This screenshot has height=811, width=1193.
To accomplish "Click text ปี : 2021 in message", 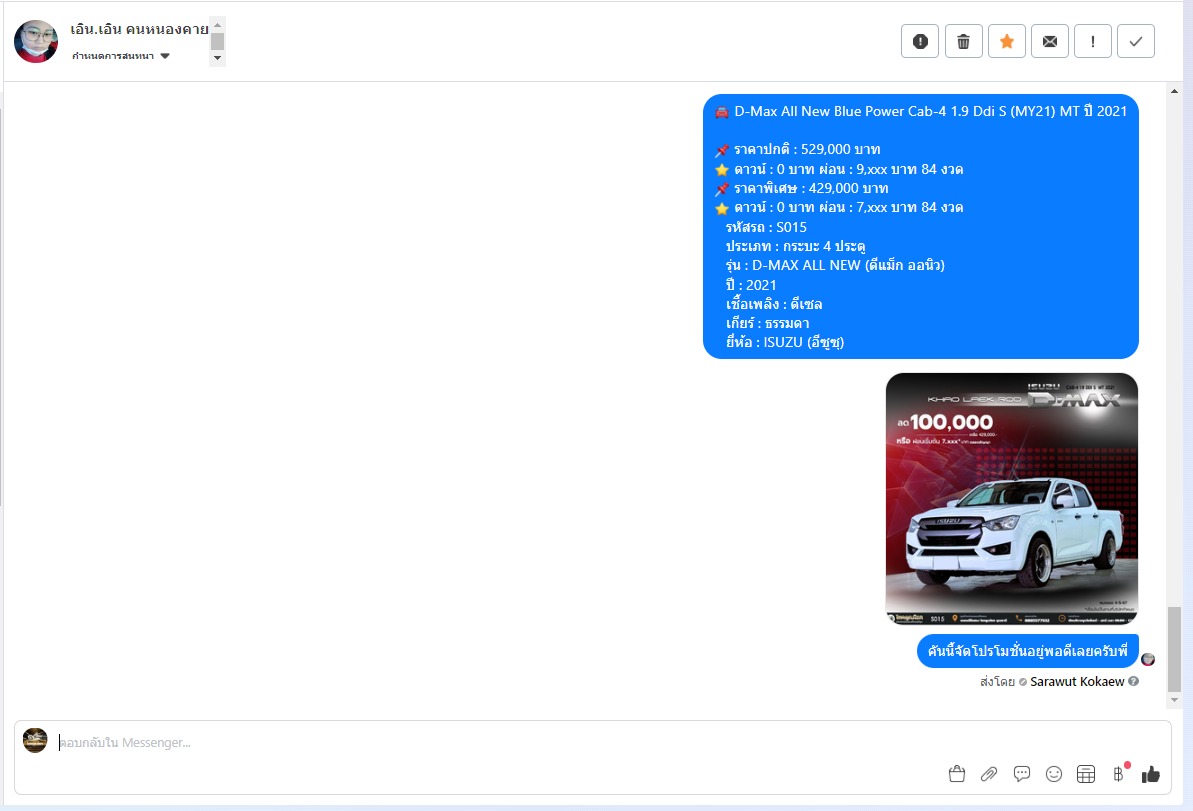I will [751, 285].
